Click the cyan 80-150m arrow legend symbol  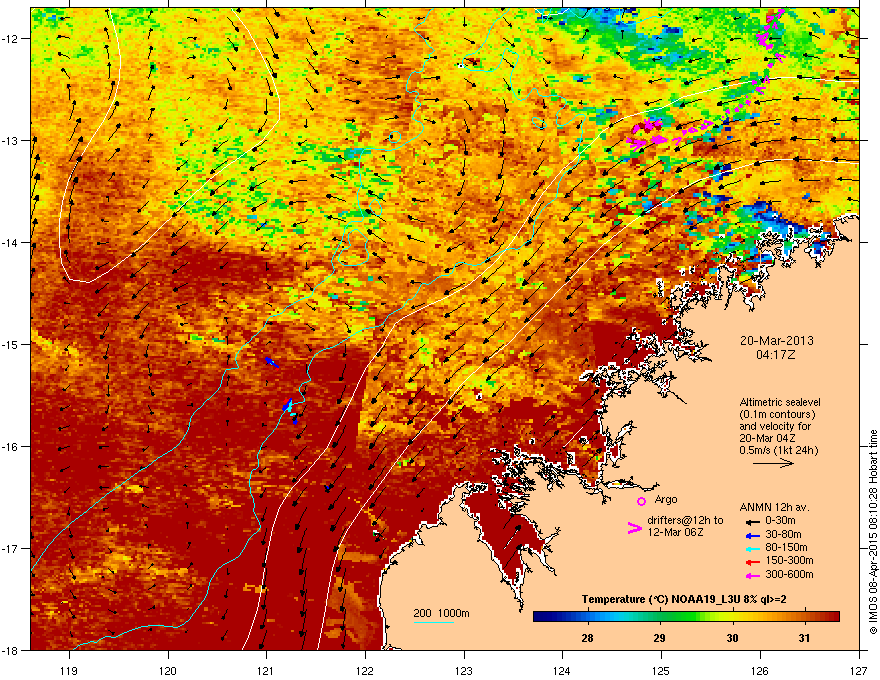click(753, 548)
